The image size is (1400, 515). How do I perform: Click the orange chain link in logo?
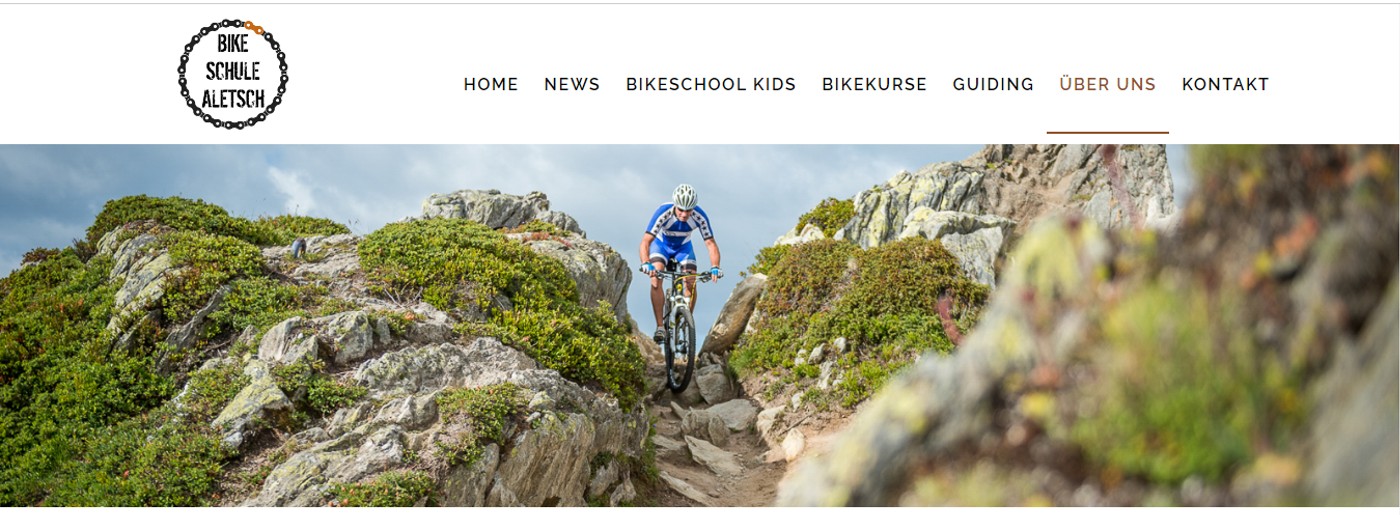tap(254, 27)
